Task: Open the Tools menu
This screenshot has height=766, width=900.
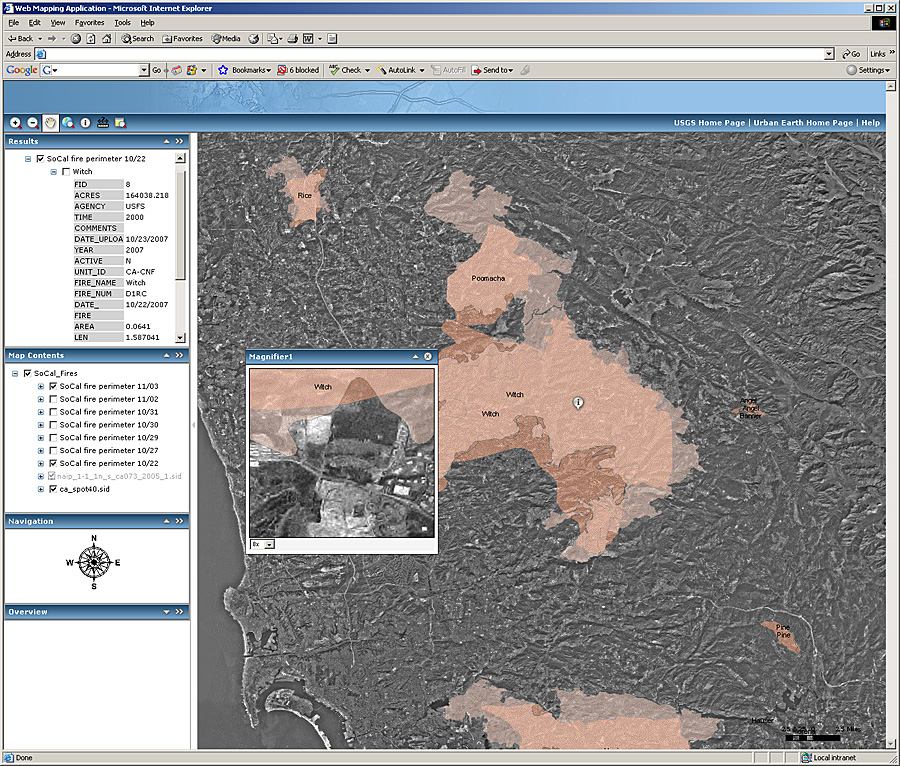Action: pos(122,22)
